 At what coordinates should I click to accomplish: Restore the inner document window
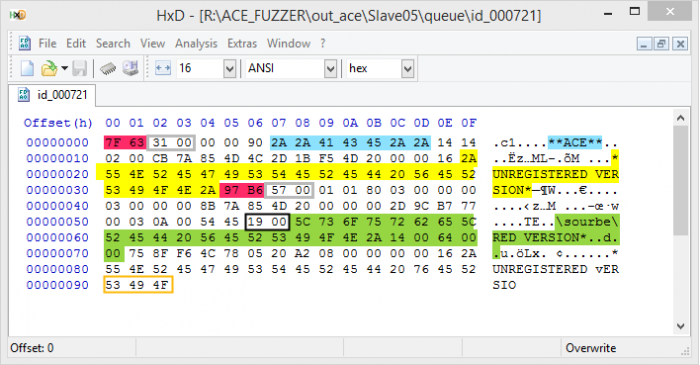(662, 44)
